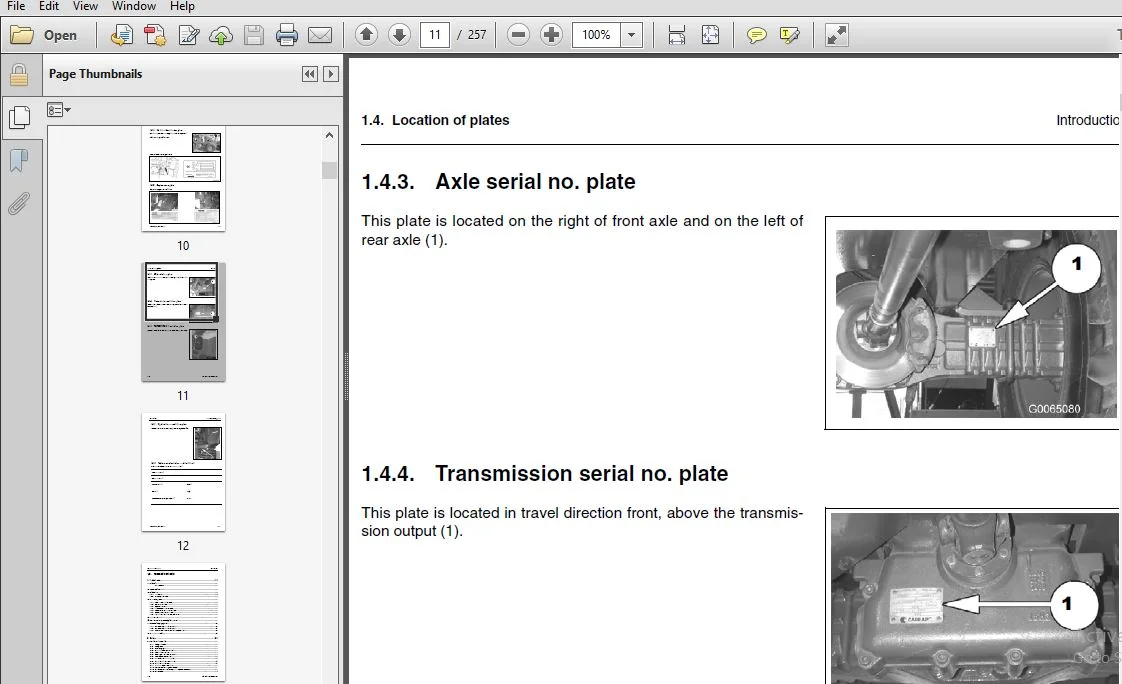Open the Help menu
Image resolution: width=1122 pixels, height=684 pixels.
(x=182, y=6)
